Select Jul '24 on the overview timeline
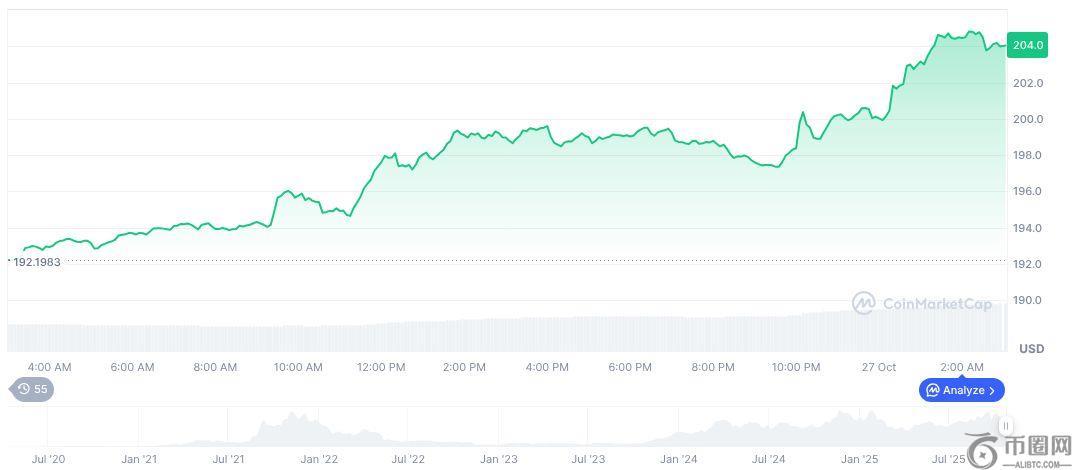Viewport: 1072px width, 470px height. 768,459
